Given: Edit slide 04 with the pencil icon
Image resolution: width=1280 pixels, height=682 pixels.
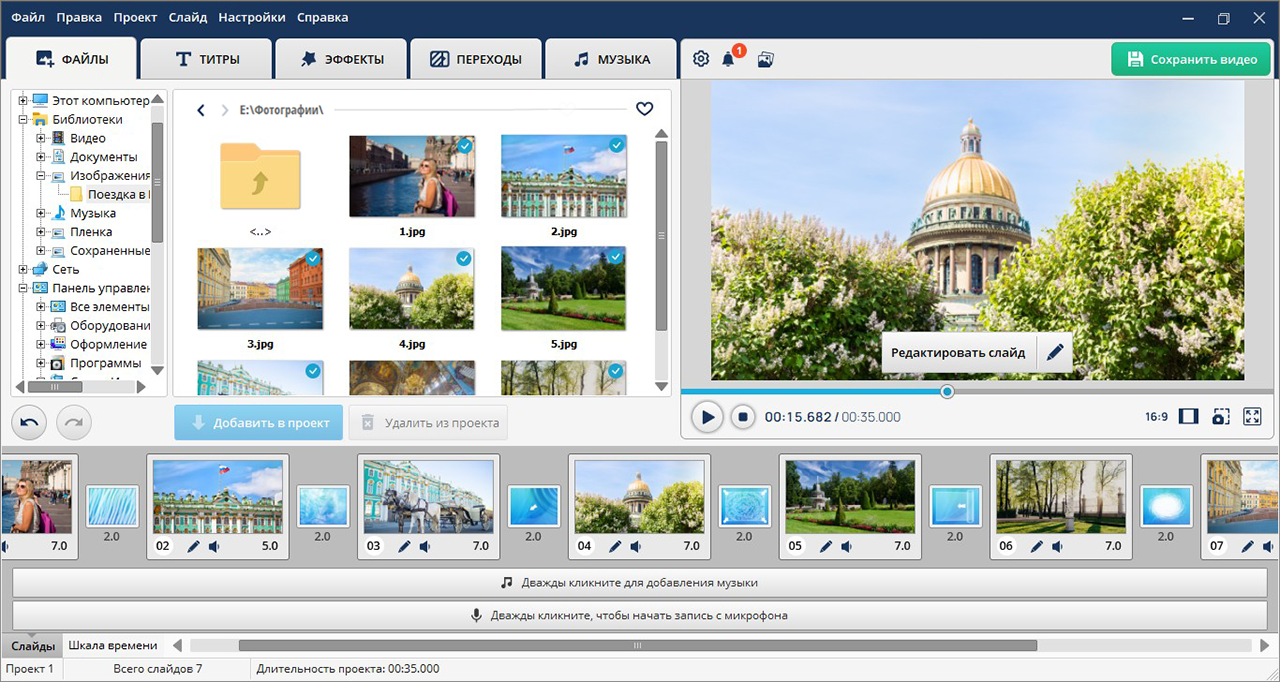Looking at the screenshot, I should [615, 547].
